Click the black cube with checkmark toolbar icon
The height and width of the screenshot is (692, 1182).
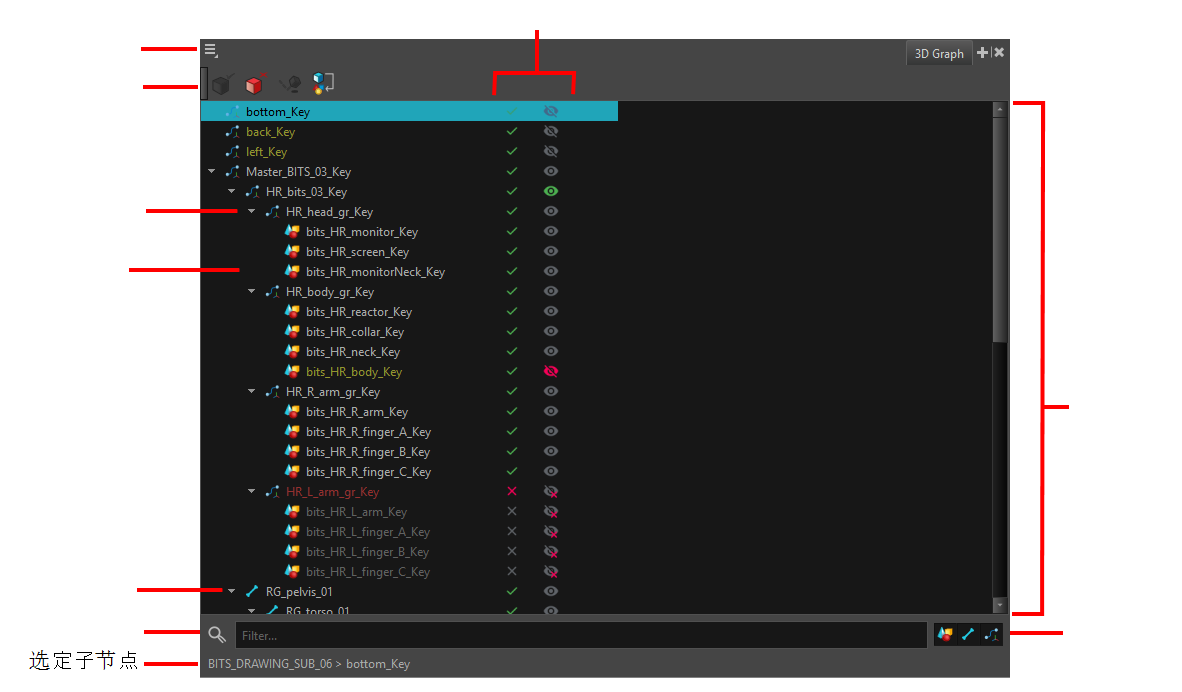click(223, 84)
